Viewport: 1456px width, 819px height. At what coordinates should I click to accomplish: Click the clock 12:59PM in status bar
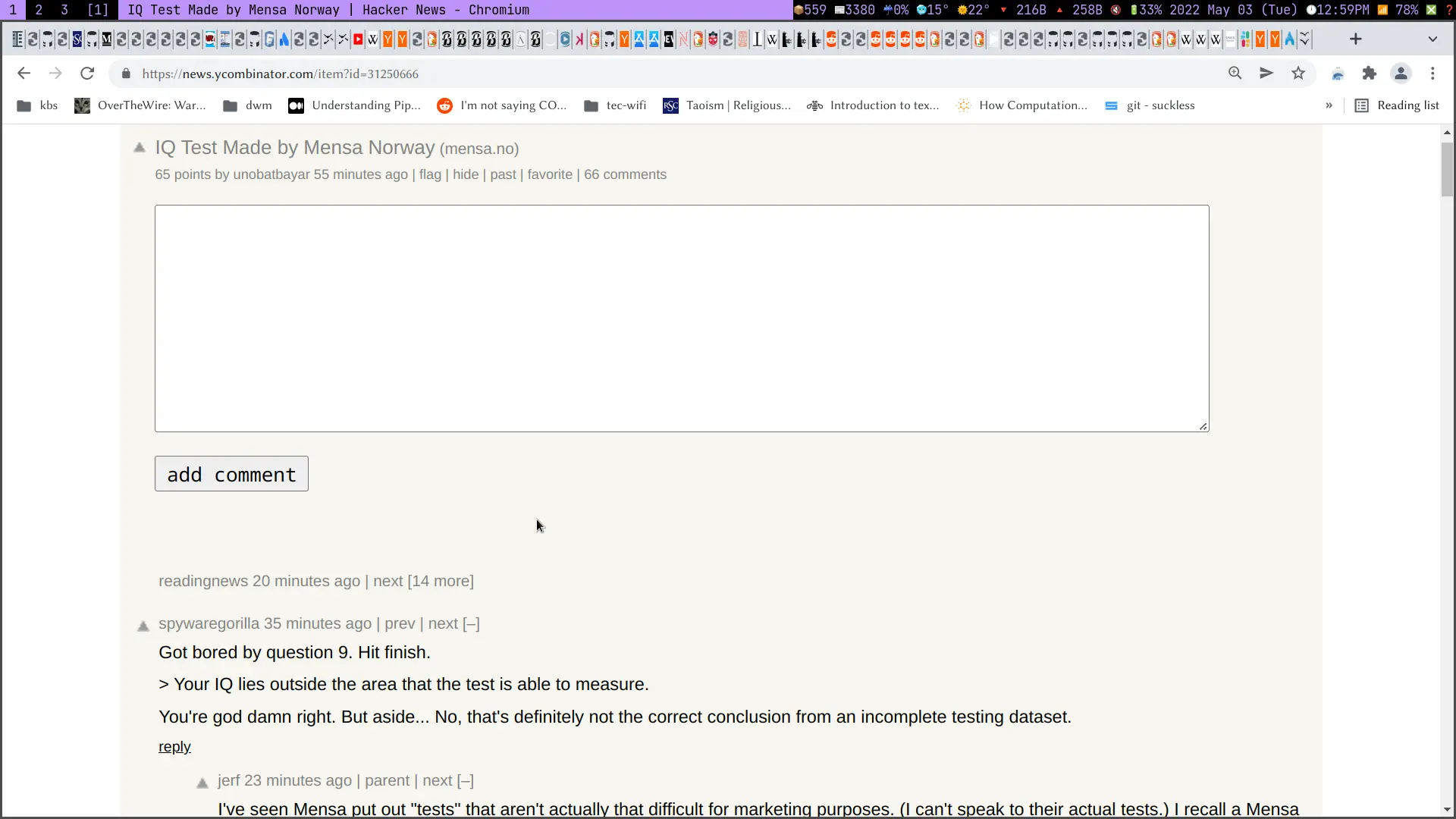(x=1337, y=10)
